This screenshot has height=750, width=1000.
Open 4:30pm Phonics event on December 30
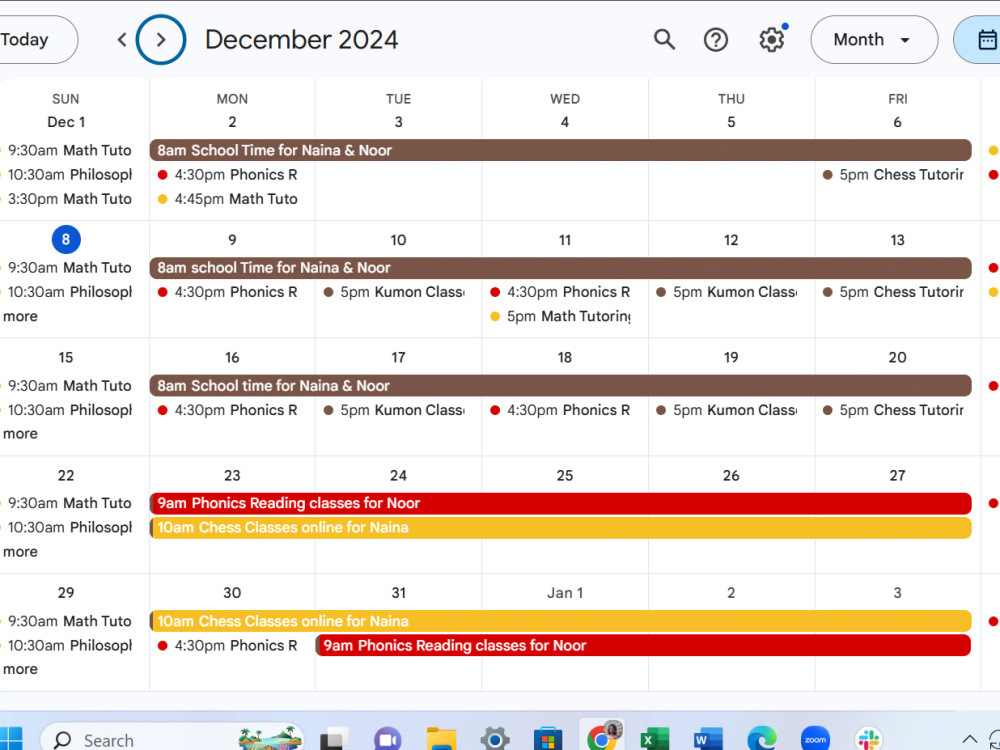pos(228,645)
